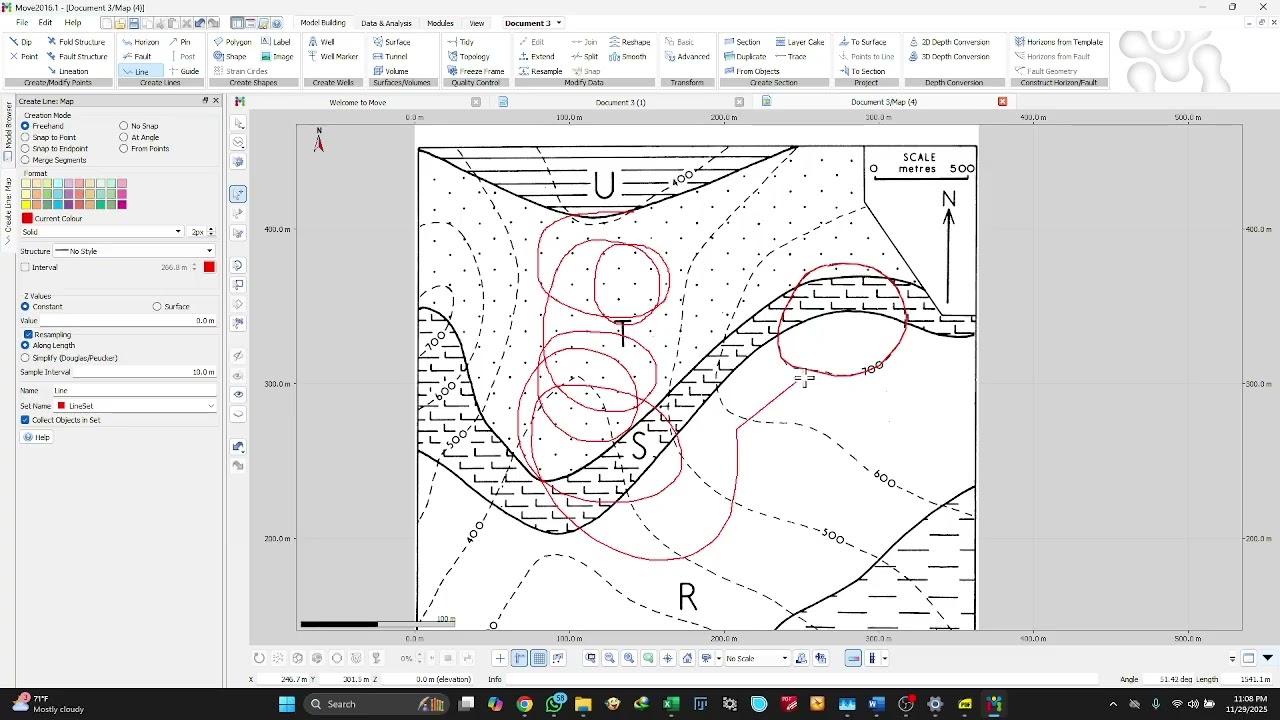
Task: Open the Solid line style dropdown
Action: click(x=102, y=231)
